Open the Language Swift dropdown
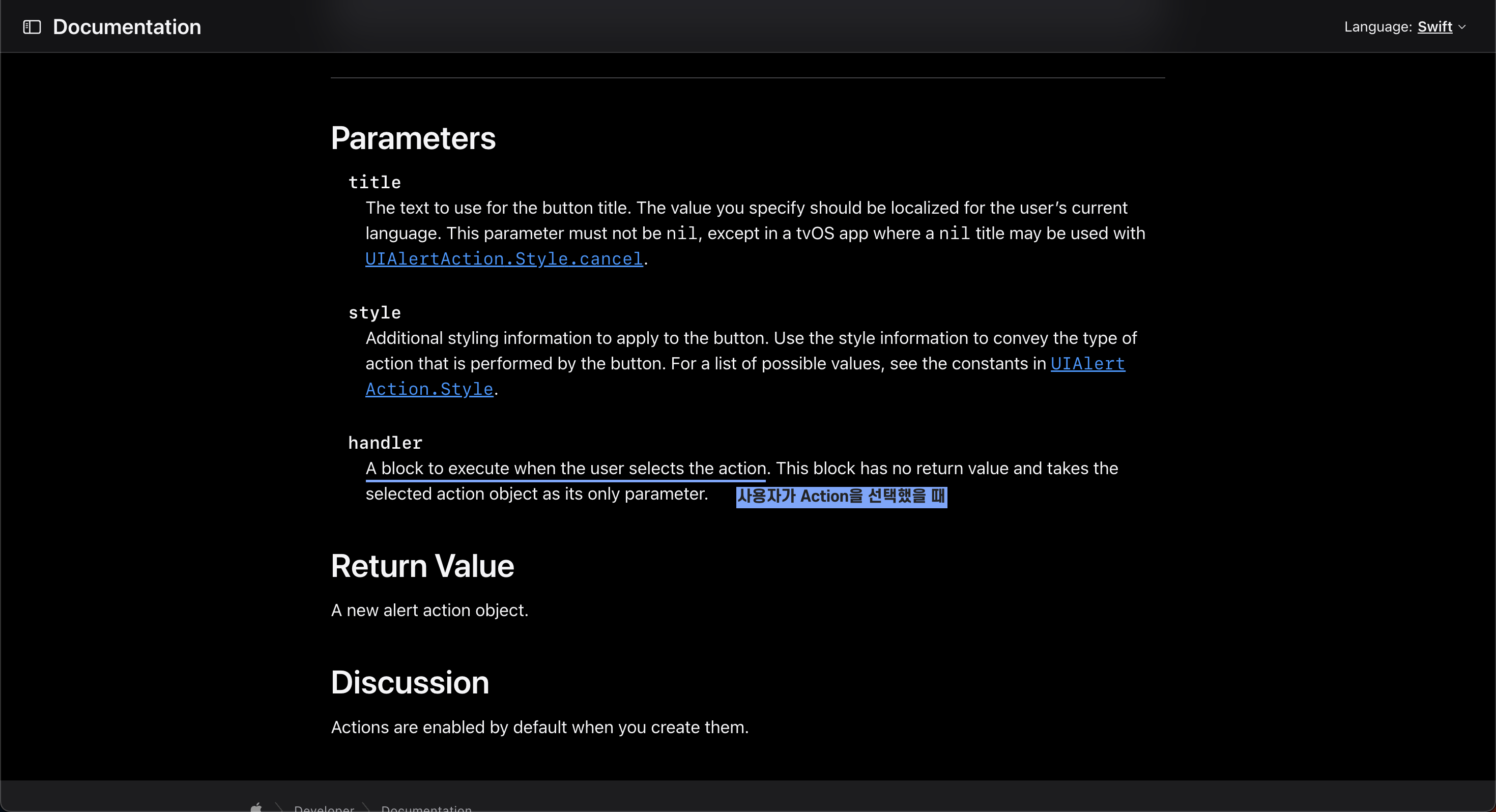Screen dimensions: 1496x812 [x=1434, y=27]
